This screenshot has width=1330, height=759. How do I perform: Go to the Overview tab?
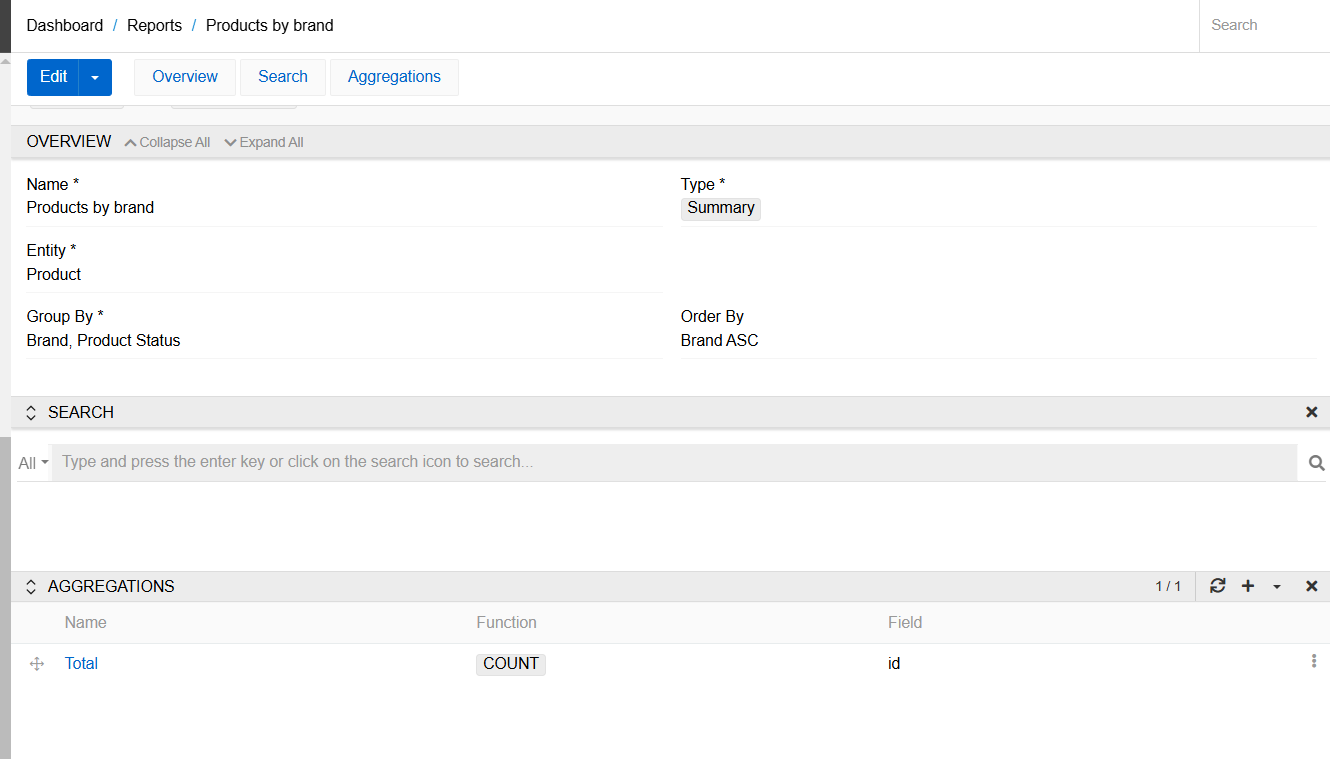coord(185,77)
